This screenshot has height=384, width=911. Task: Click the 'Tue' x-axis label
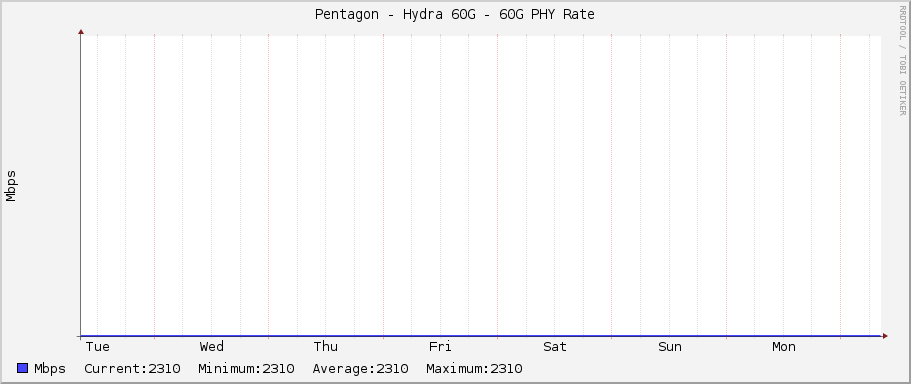tap(98, 347)
